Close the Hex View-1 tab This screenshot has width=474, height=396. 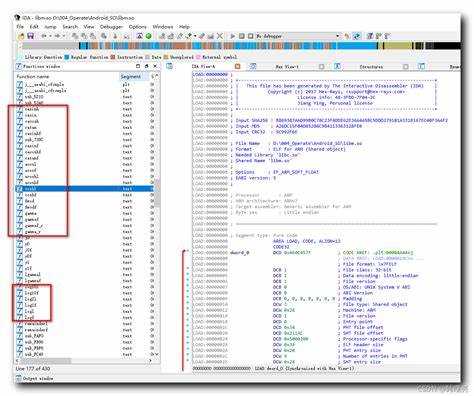321,67
